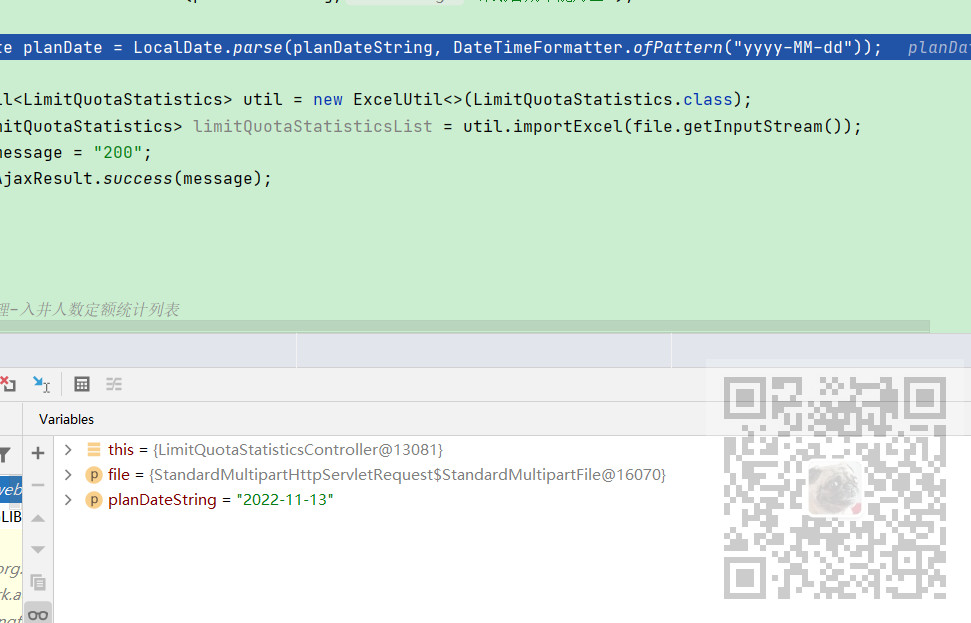Click the move-down arrow icon in the Variables sidebar
Image resolution: width=971 pixels, height=623 pixels.
pyautogui.click(x=37, y=549)
